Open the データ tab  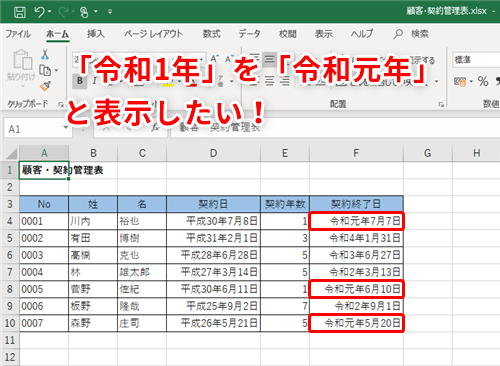pos(249,34)
